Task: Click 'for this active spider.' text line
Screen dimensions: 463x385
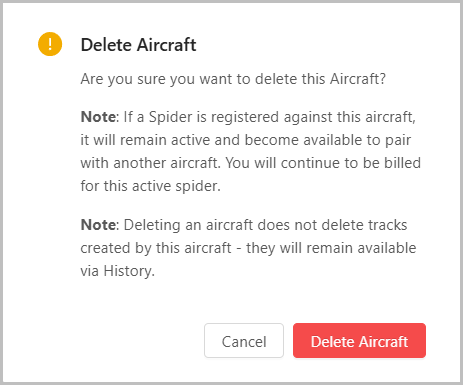Action: point(150,186)
